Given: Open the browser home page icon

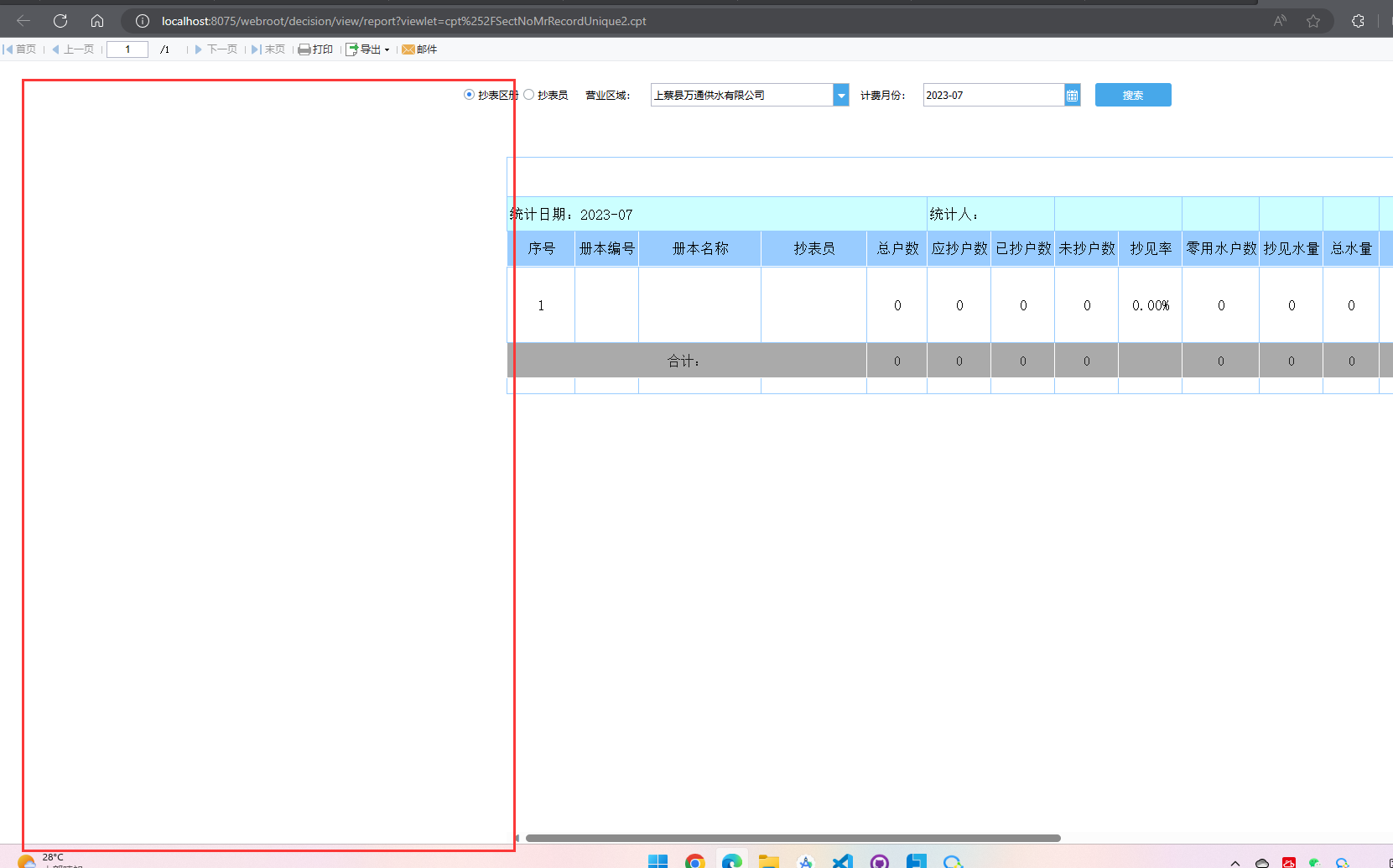Looking at the screenshot, I should pos(97,21).
